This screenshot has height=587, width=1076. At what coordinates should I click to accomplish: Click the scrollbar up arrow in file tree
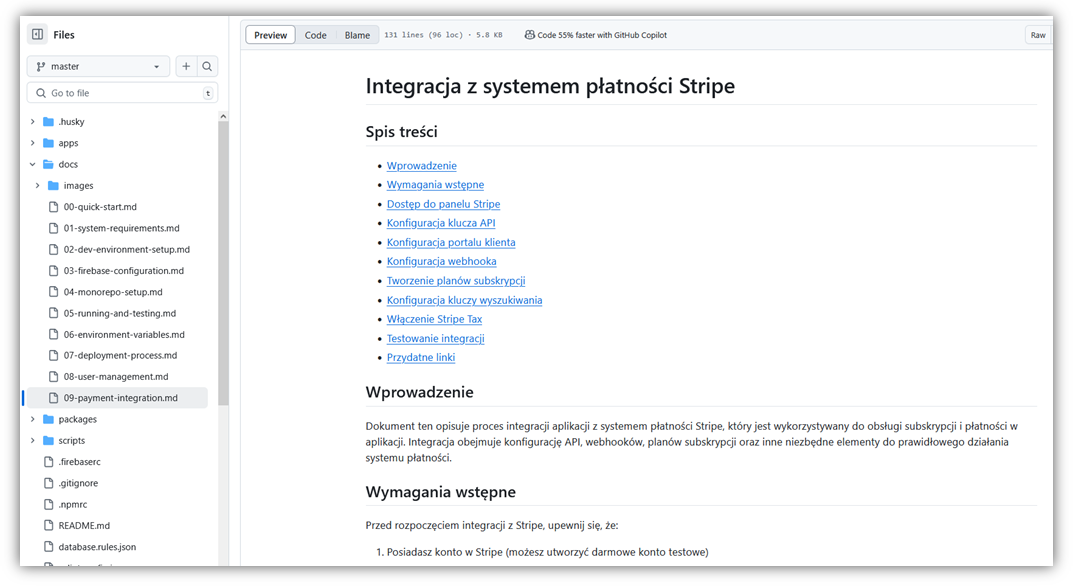coord(223,117)
